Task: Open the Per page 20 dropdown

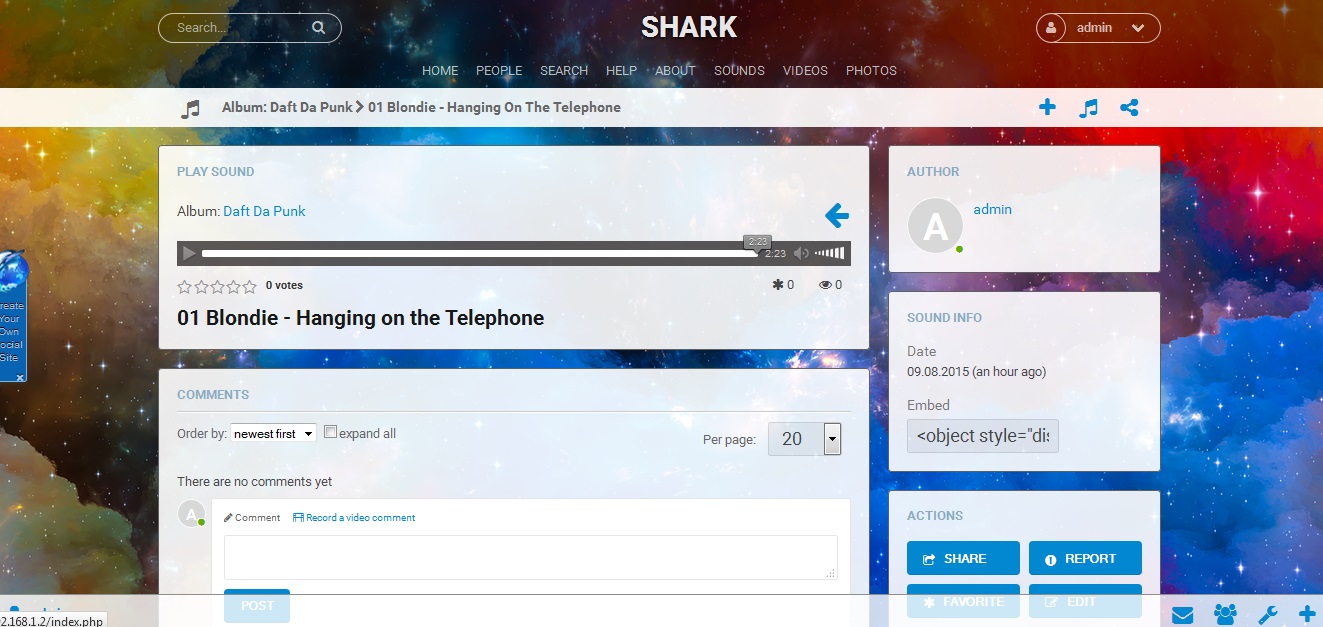Action: point(804,439)
